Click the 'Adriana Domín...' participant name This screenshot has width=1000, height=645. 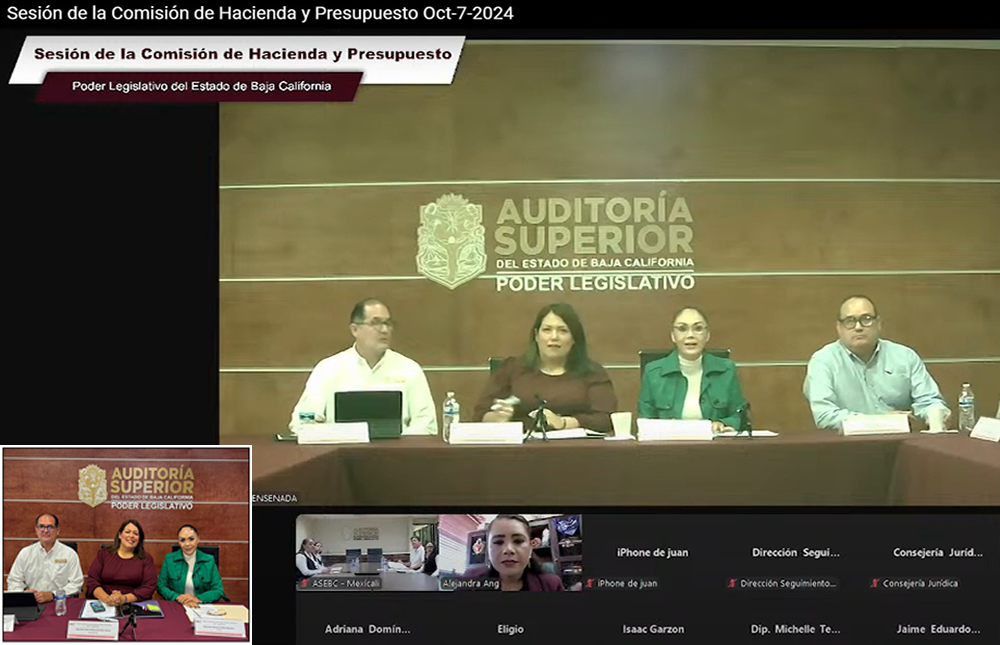point(367,629)
